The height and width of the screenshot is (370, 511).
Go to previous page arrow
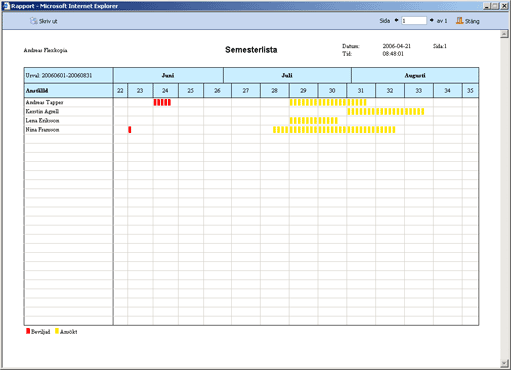point(396,20)
